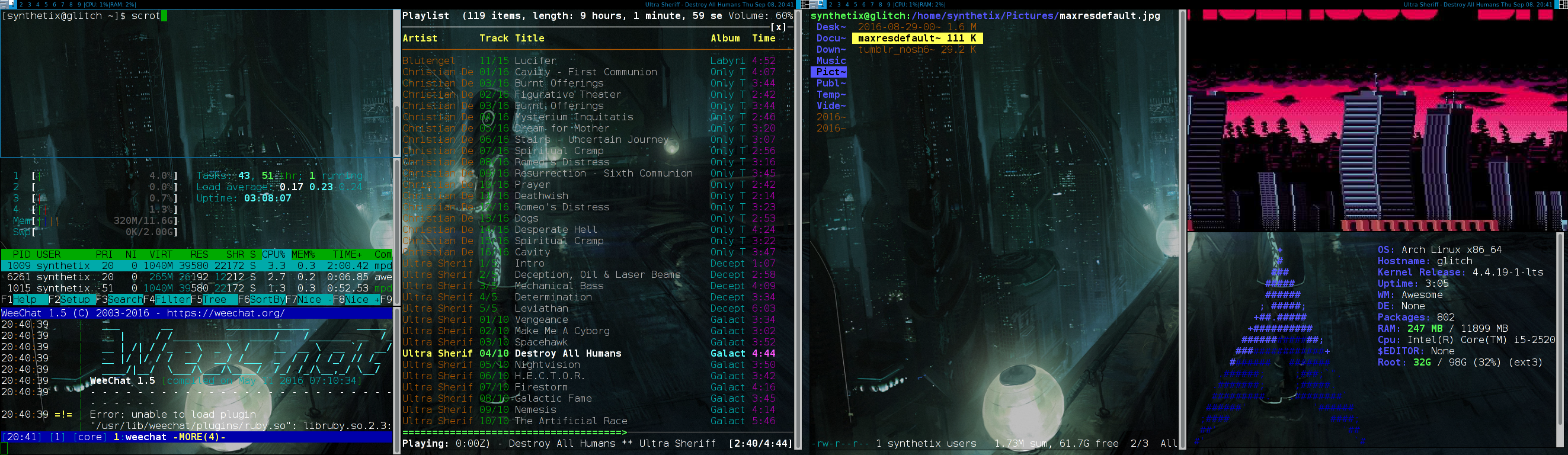Select file tumblr_nosh6~ in ranger
Viewport: 1568px width, 455px height.
pos(917,49)
